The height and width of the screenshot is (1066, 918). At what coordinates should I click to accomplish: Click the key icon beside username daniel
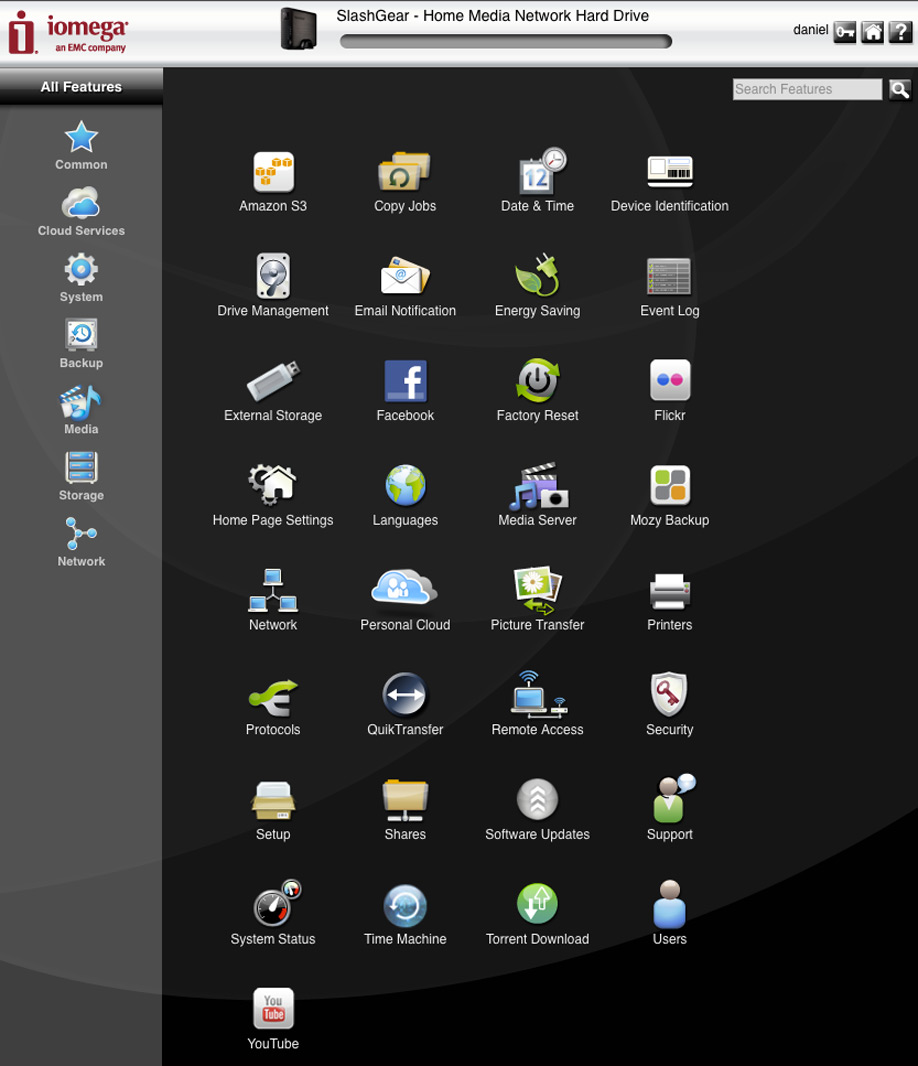[845, 32]
